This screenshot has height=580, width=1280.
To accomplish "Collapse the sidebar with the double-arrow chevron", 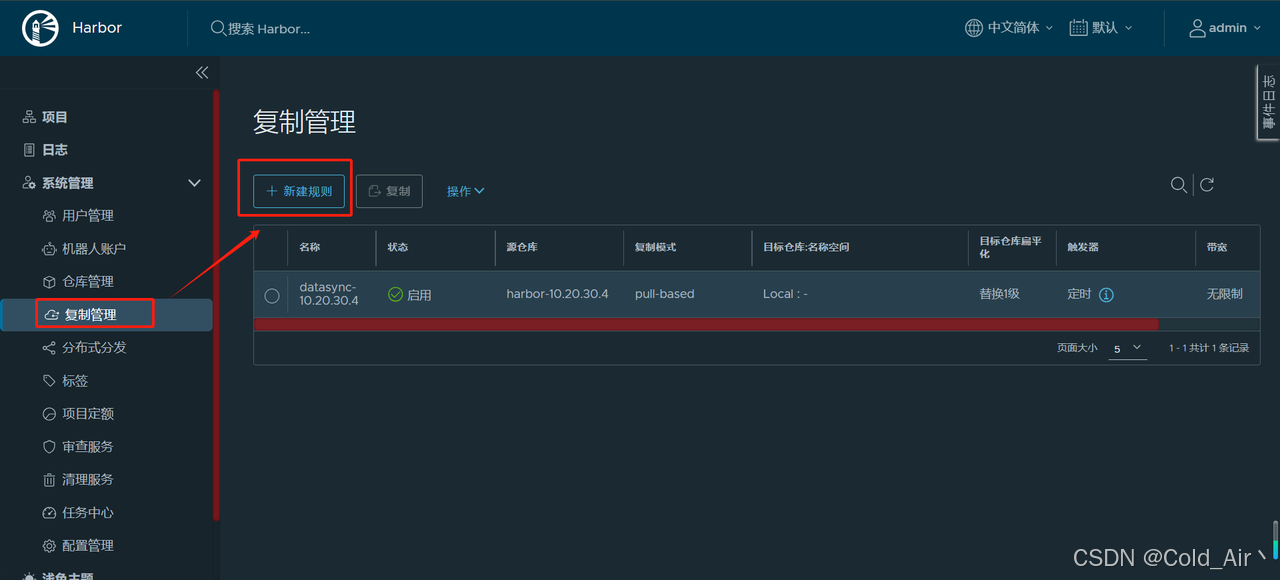I will [202, 72].
